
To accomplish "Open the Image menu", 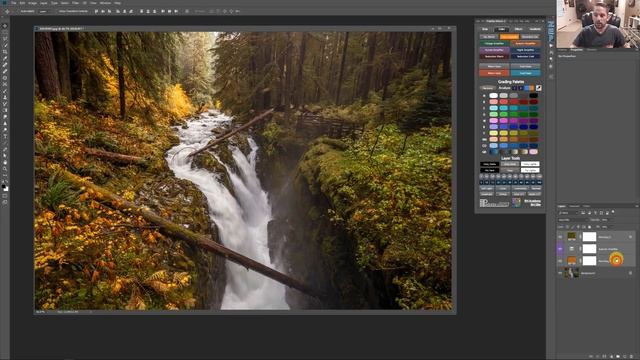I will click(32, 3).
